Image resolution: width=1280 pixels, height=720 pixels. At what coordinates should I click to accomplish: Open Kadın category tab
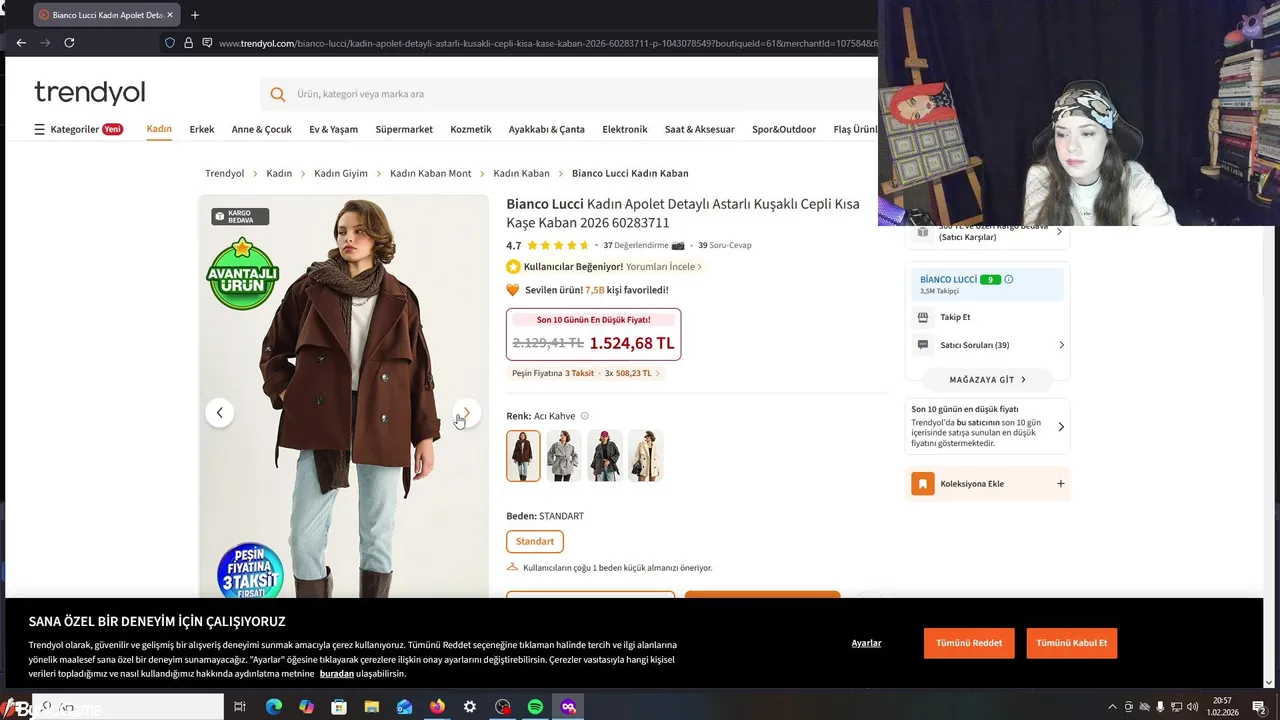click(x=159, y=129)
